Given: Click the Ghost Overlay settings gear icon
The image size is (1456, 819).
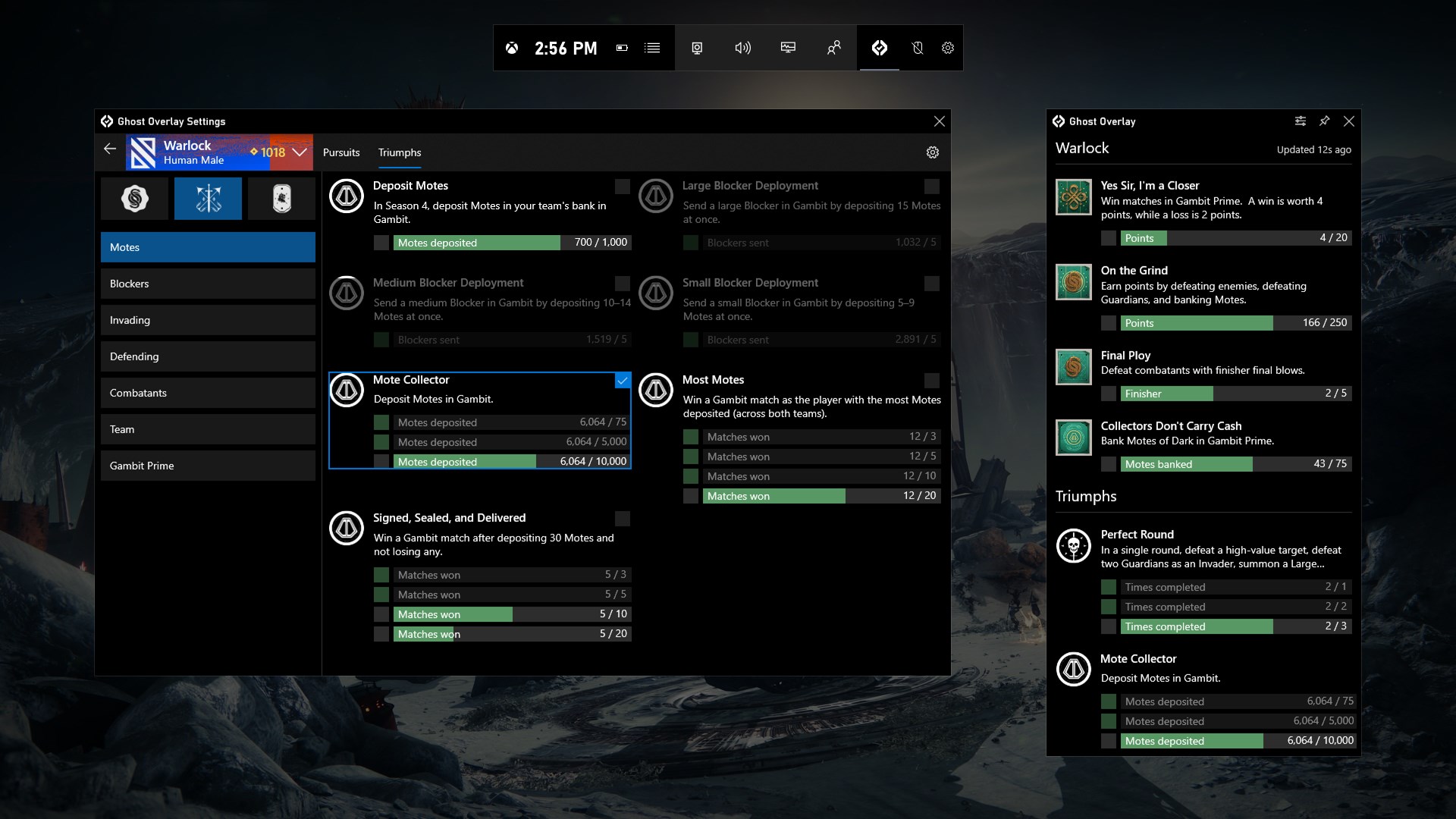Looking at the screenshot, I should click(x=932, y=152).
